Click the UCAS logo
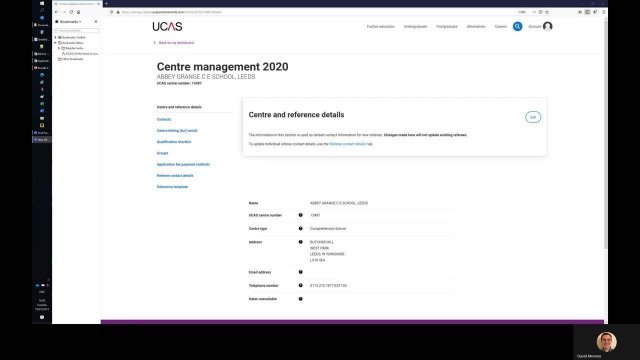The width and height of the screenshot is (640, 360). point(167,27)
